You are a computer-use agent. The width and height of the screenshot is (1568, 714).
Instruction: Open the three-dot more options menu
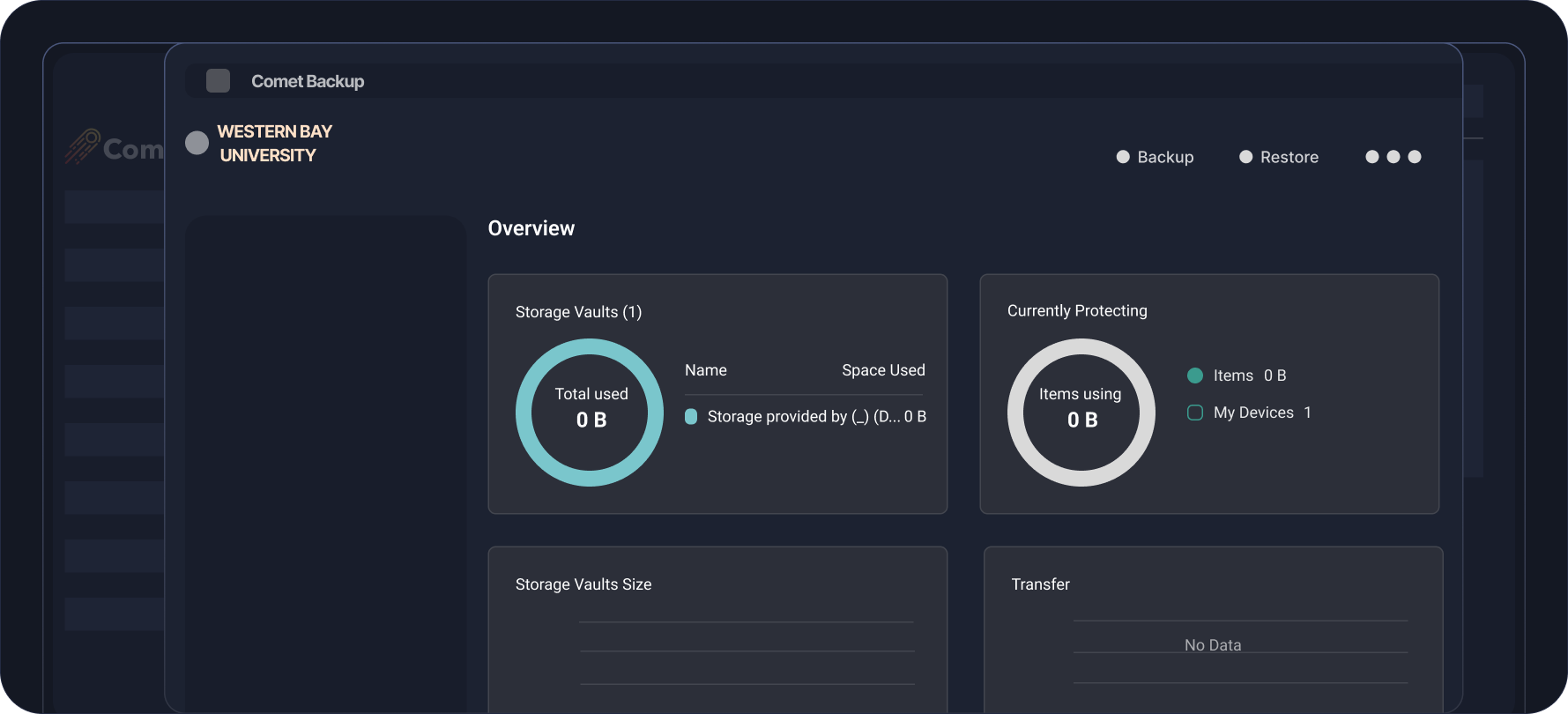[x=1393, y=157]
